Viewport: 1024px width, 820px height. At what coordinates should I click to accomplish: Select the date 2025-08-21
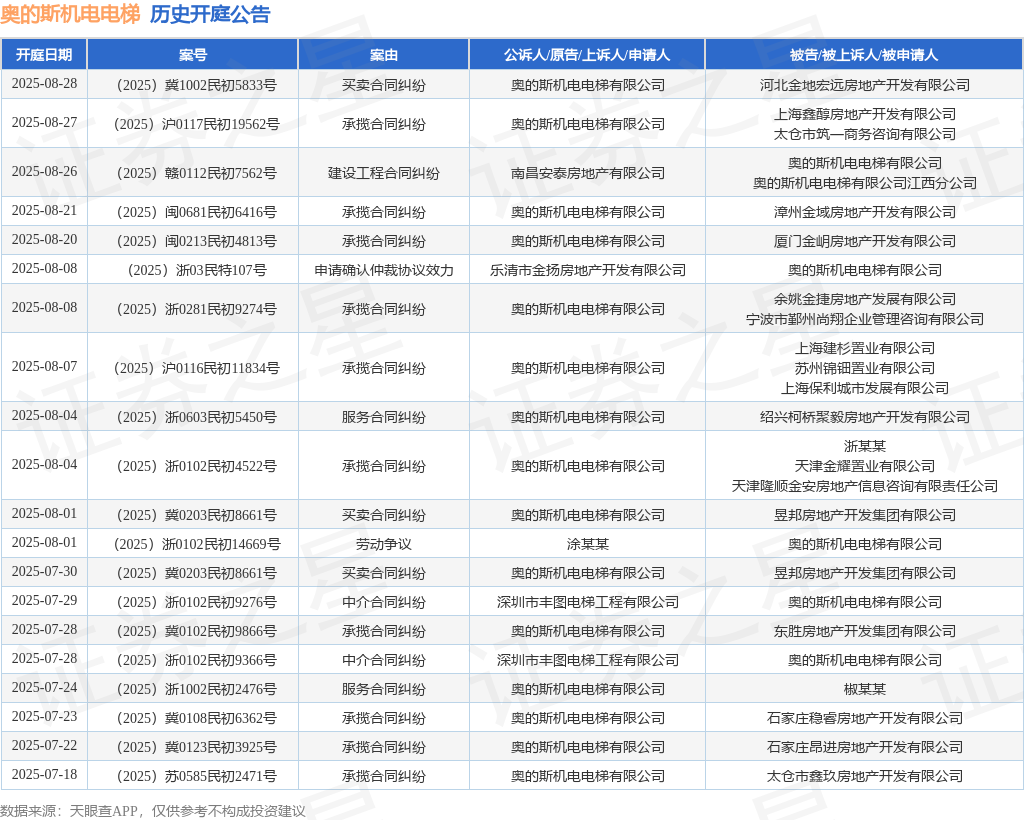point(44,211)
